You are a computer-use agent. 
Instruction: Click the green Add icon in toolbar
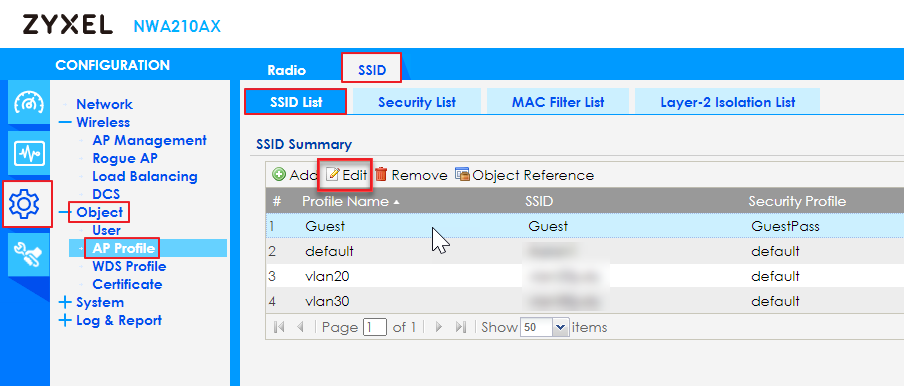click(279, 175)
